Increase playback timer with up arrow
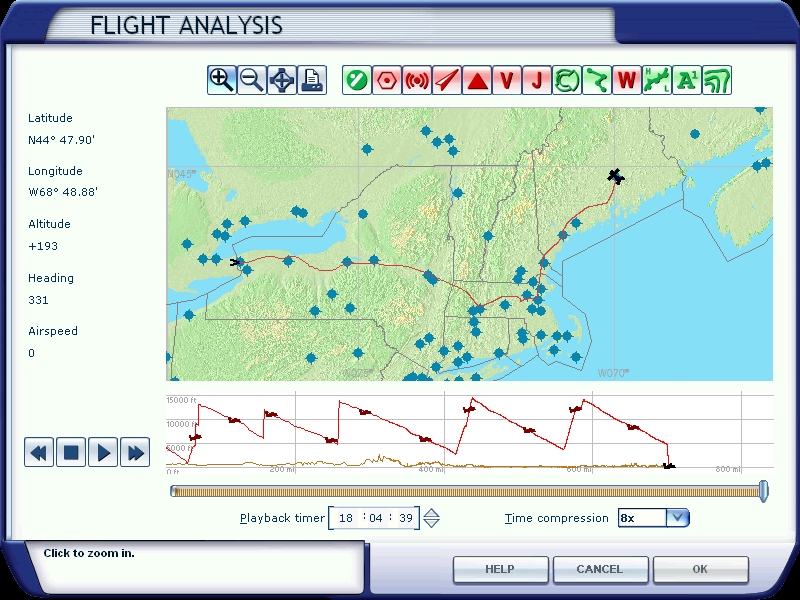The width and height of the screenshot is (800, 600). click(x=432, y=513)
